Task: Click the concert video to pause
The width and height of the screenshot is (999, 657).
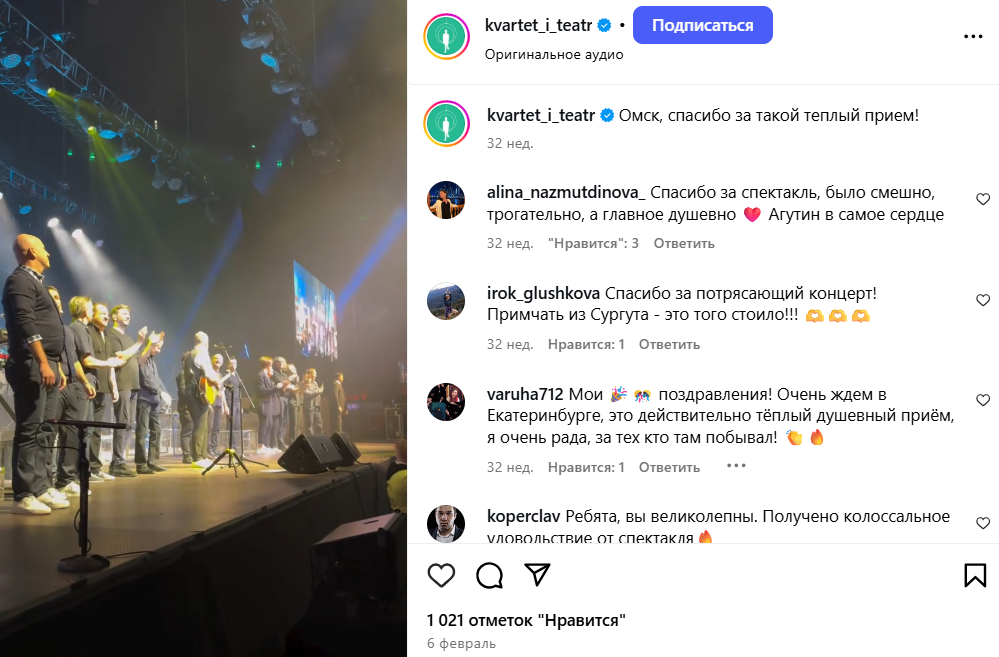Action: (x=203, y=328)
